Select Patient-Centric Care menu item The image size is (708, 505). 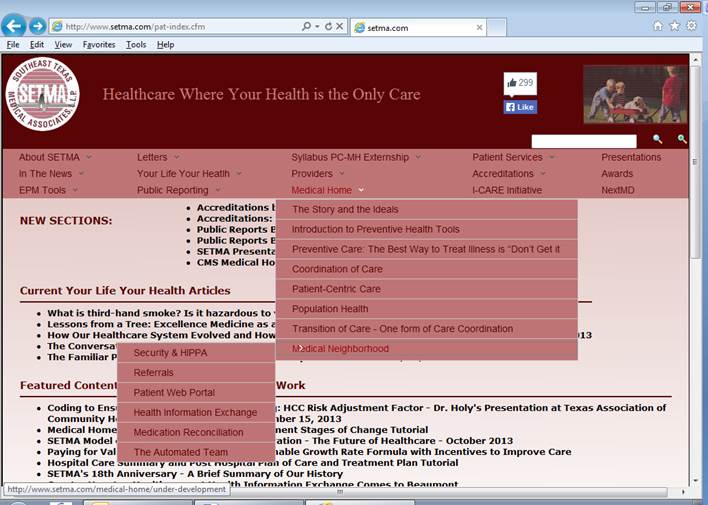click(x=427, y=289)
